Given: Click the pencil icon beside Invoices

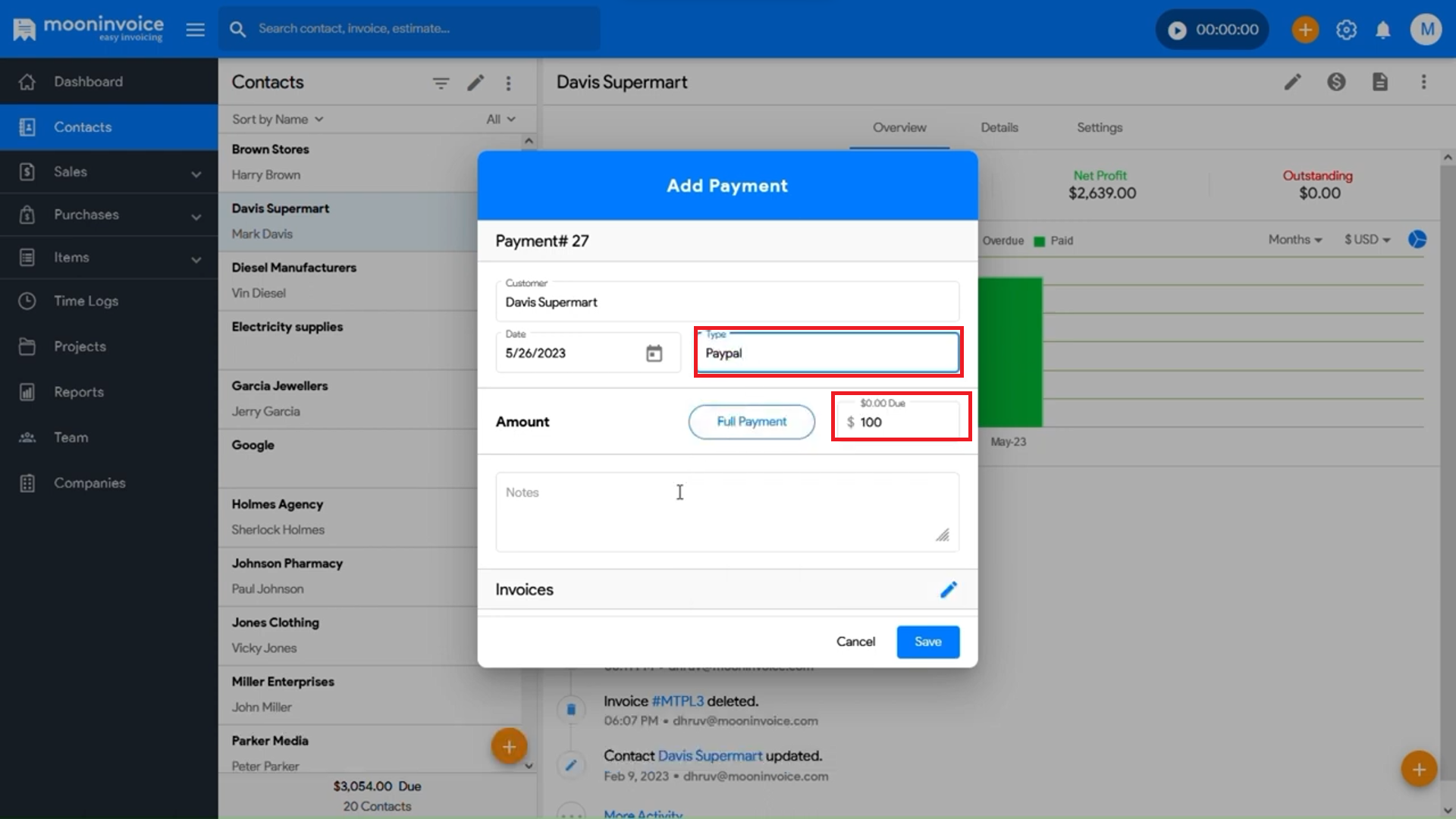Looking at the screenshot, I should click(948, 590).
